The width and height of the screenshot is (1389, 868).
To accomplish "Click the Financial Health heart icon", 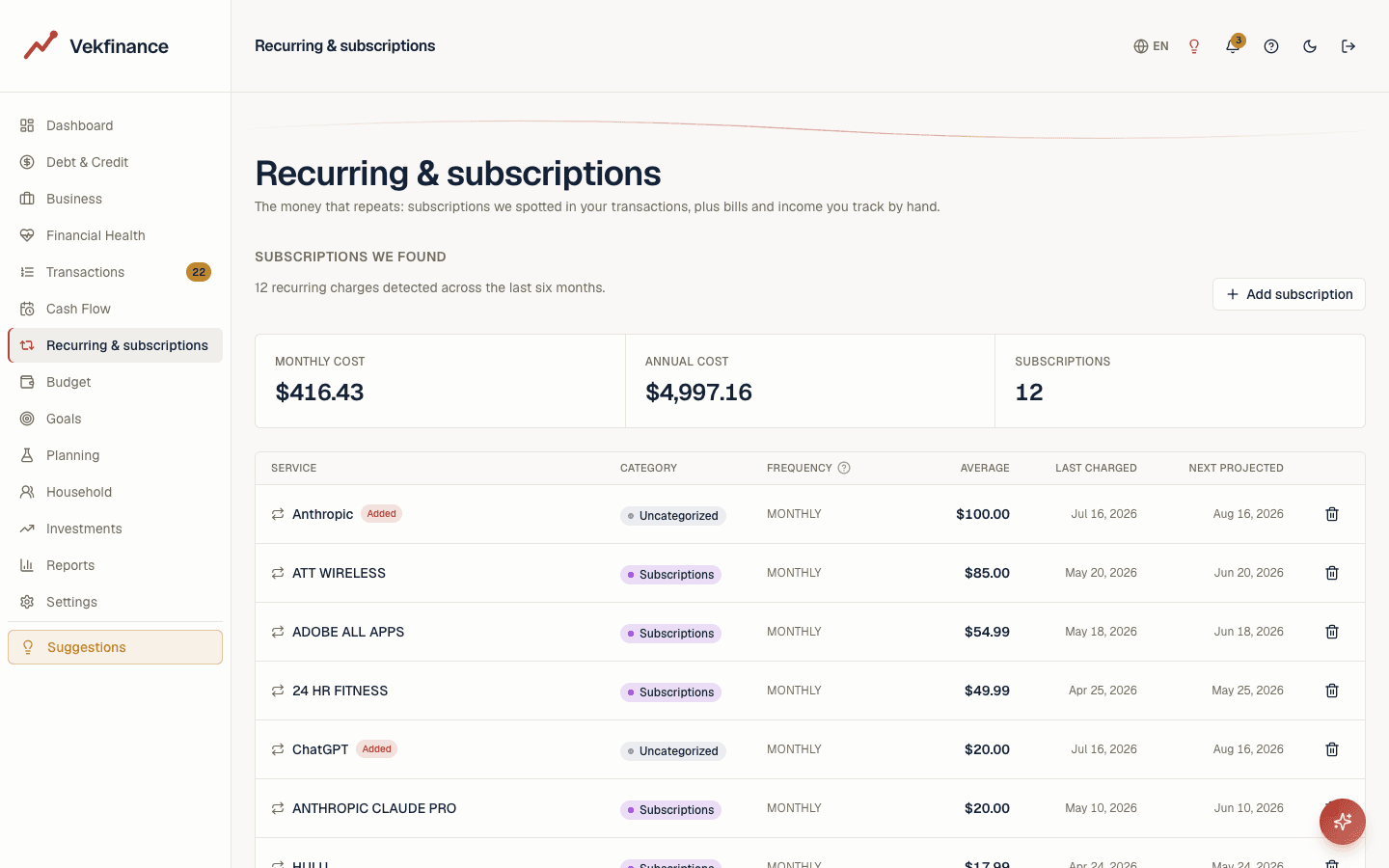I will (27, 235).
